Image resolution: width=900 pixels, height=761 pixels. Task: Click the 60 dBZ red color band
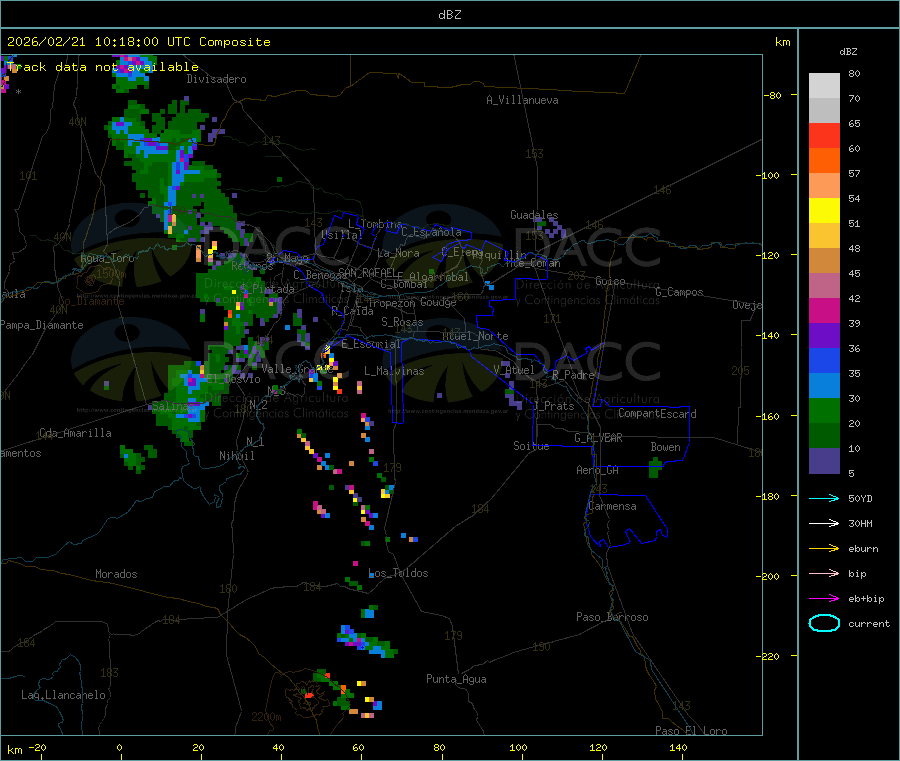coord(824,135)
